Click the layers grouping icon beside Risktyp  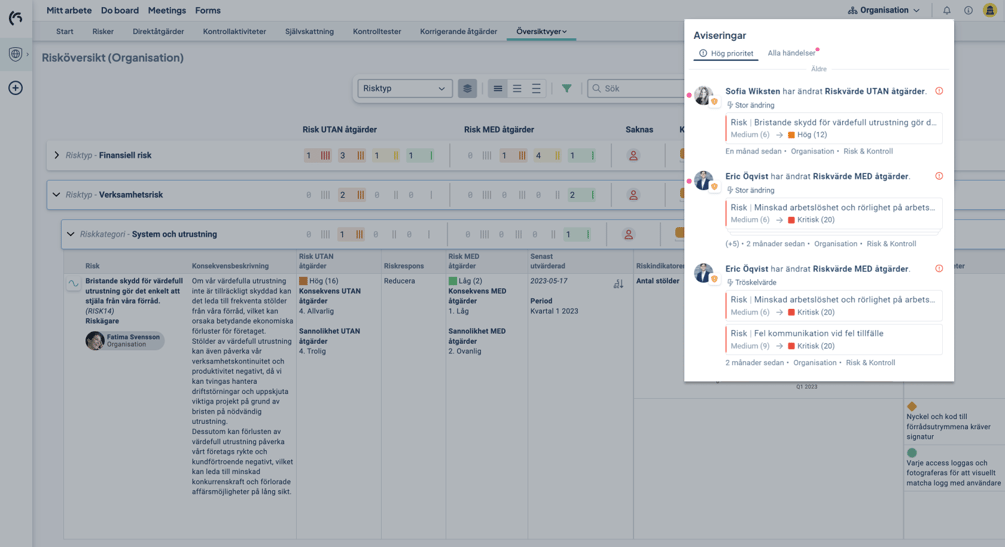point(467,89)
